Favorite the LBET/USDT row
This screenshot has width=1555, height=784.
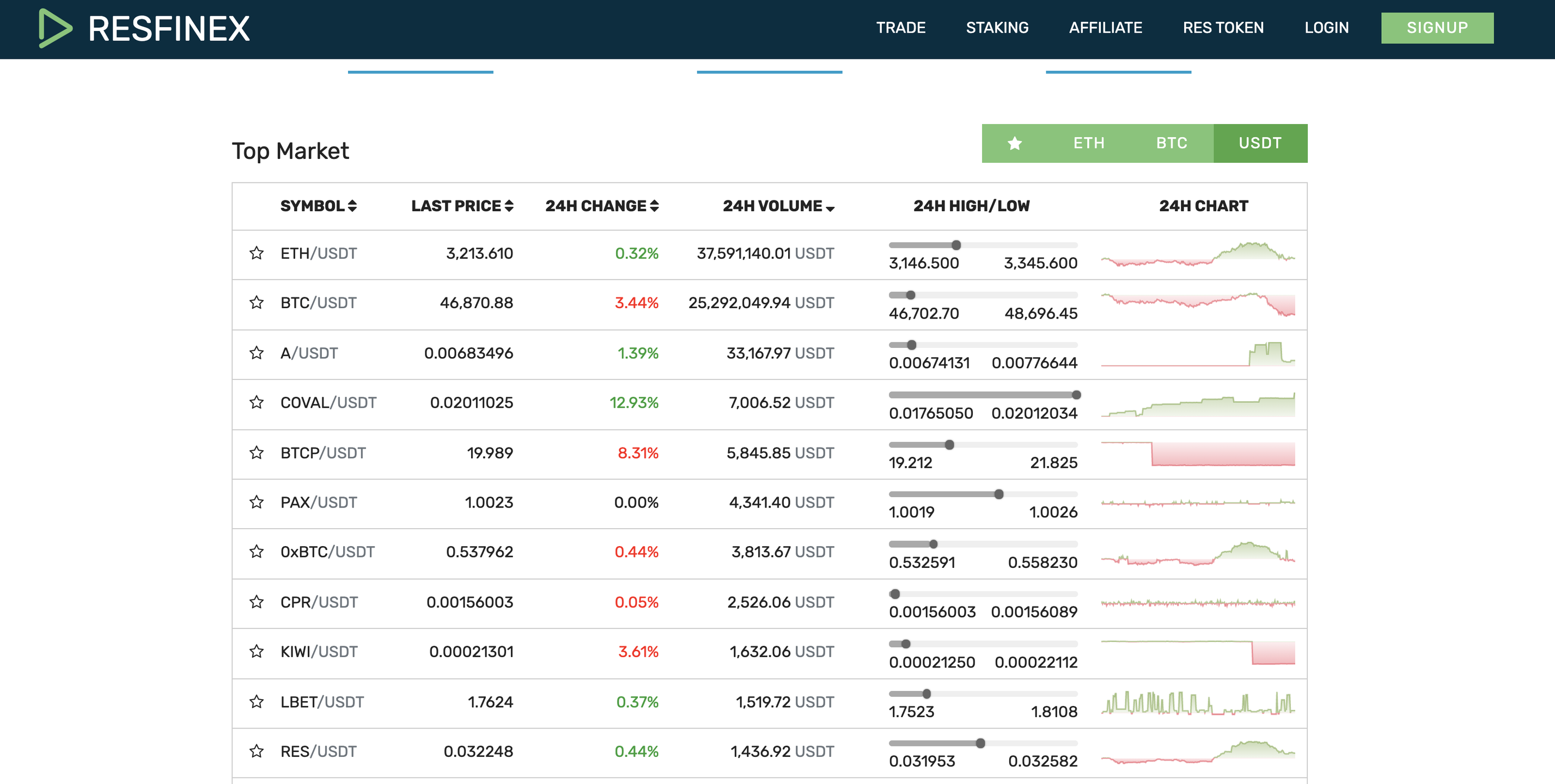tap(257, 701)
